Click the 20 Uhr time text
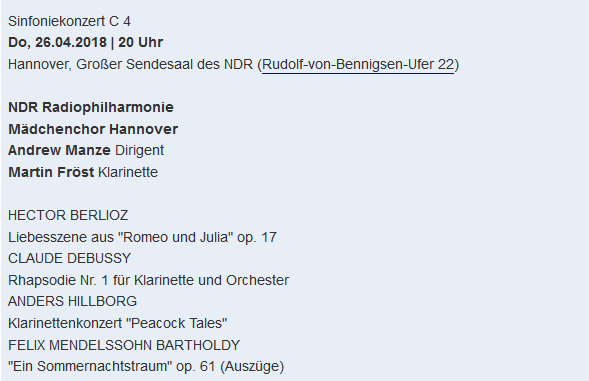Viewport: 589px width, 381px height. pyautogui.click(x=140, y=42)
